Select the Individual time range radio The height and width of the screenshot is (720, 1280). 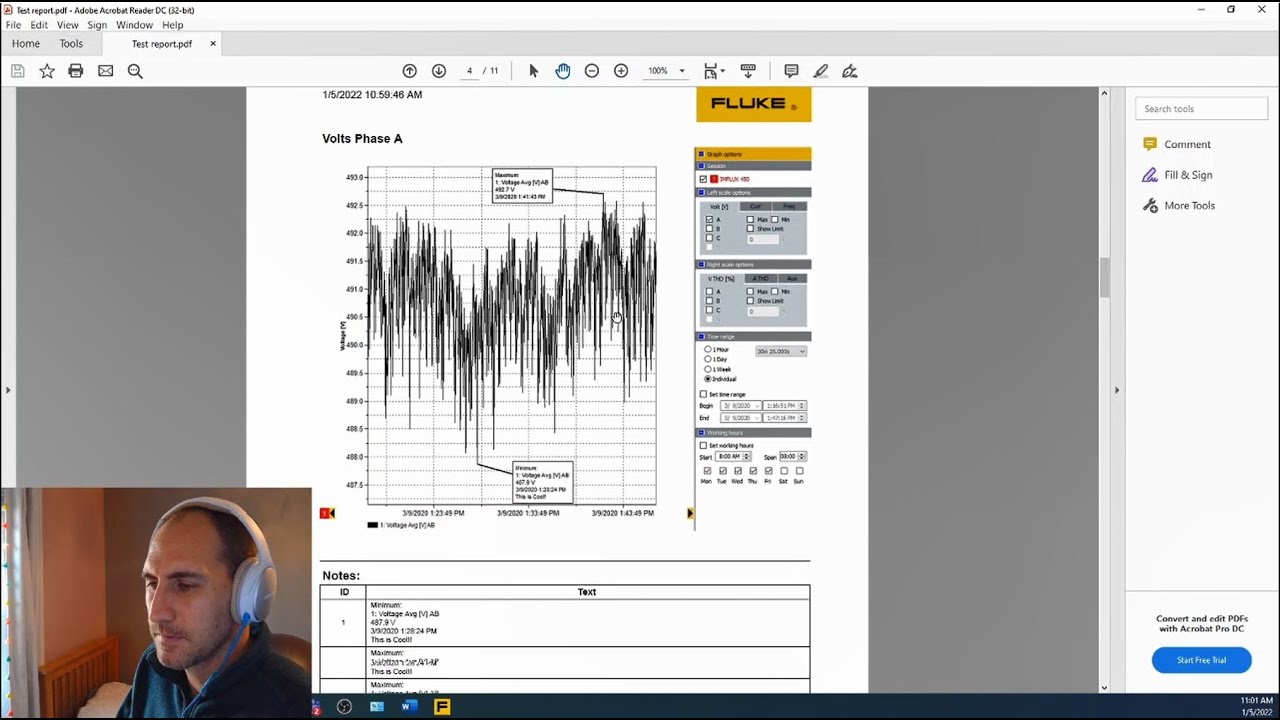tap(708, 379)
